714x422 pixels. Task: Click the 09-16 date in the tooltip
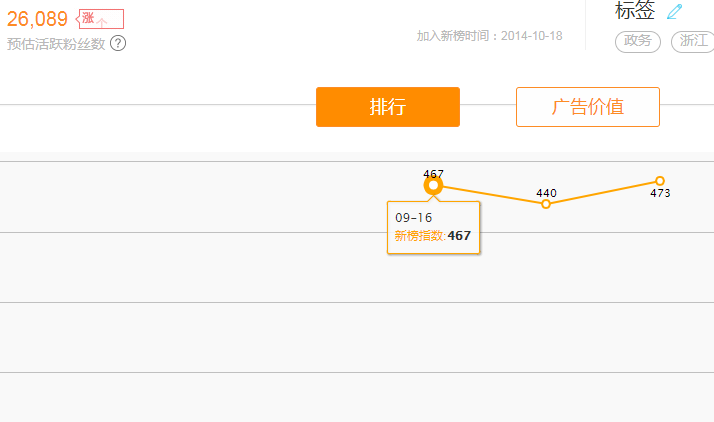point(413,217)
